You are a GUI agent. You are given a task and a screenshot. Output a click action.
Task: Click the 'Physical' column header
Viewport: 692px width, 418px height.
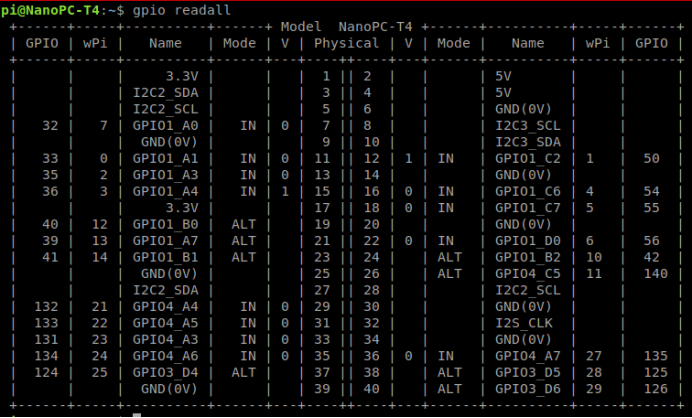346,44
